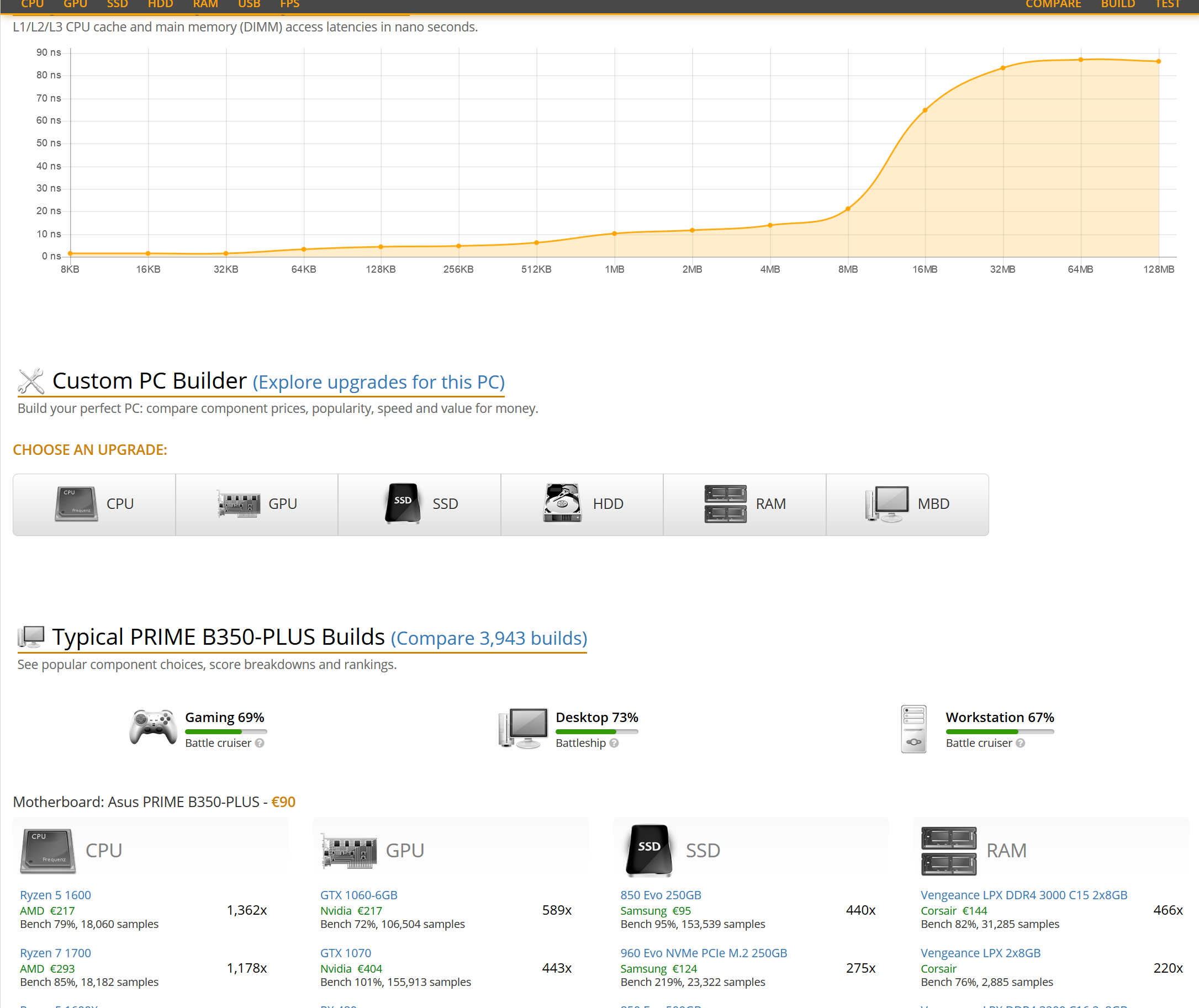Viewport: 1199px width, 1008px height.
Task: Open Explore upgrades for this PC link
Action: click(378, 381)
